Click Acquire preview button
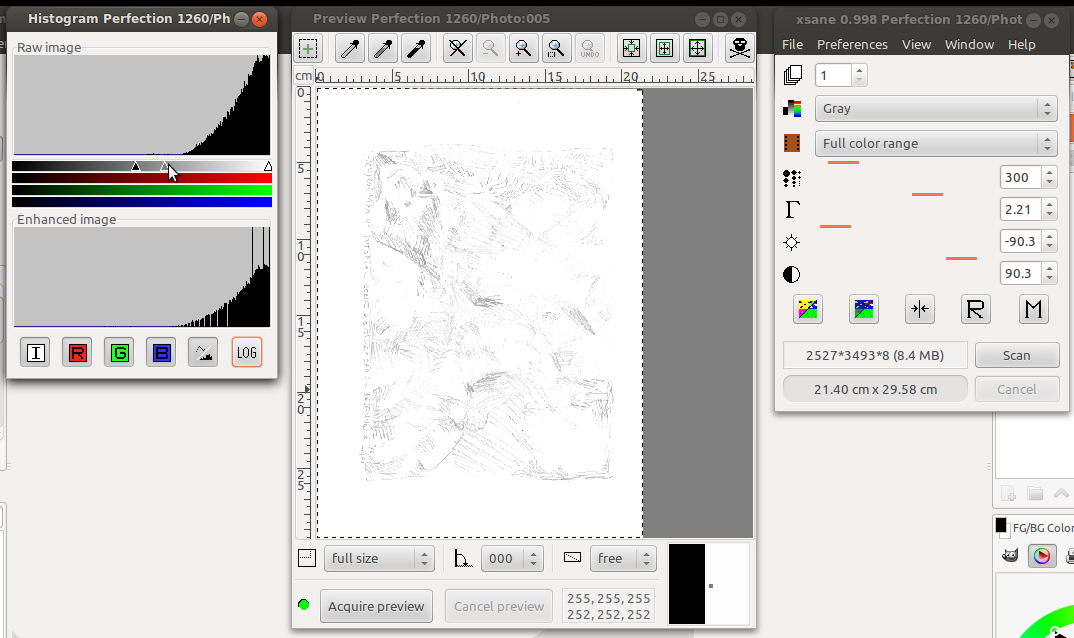 click(x=376, y=605)
